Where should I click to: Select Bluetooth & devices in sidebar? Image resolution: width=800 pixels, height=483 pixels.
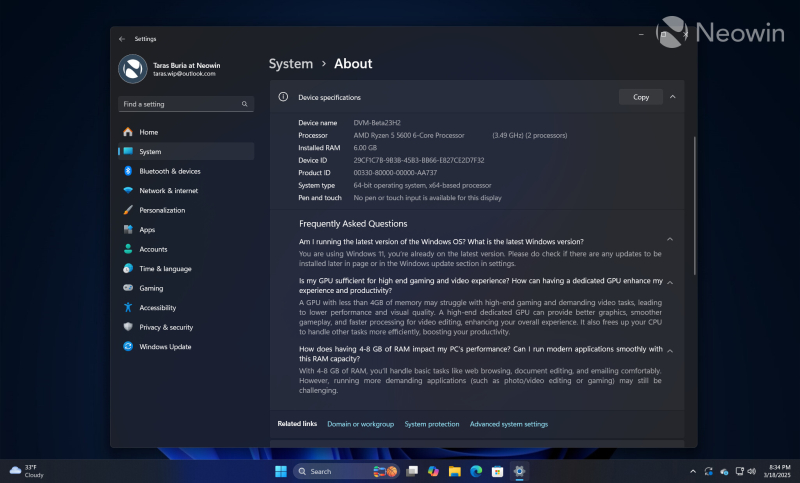click(169, 171)
